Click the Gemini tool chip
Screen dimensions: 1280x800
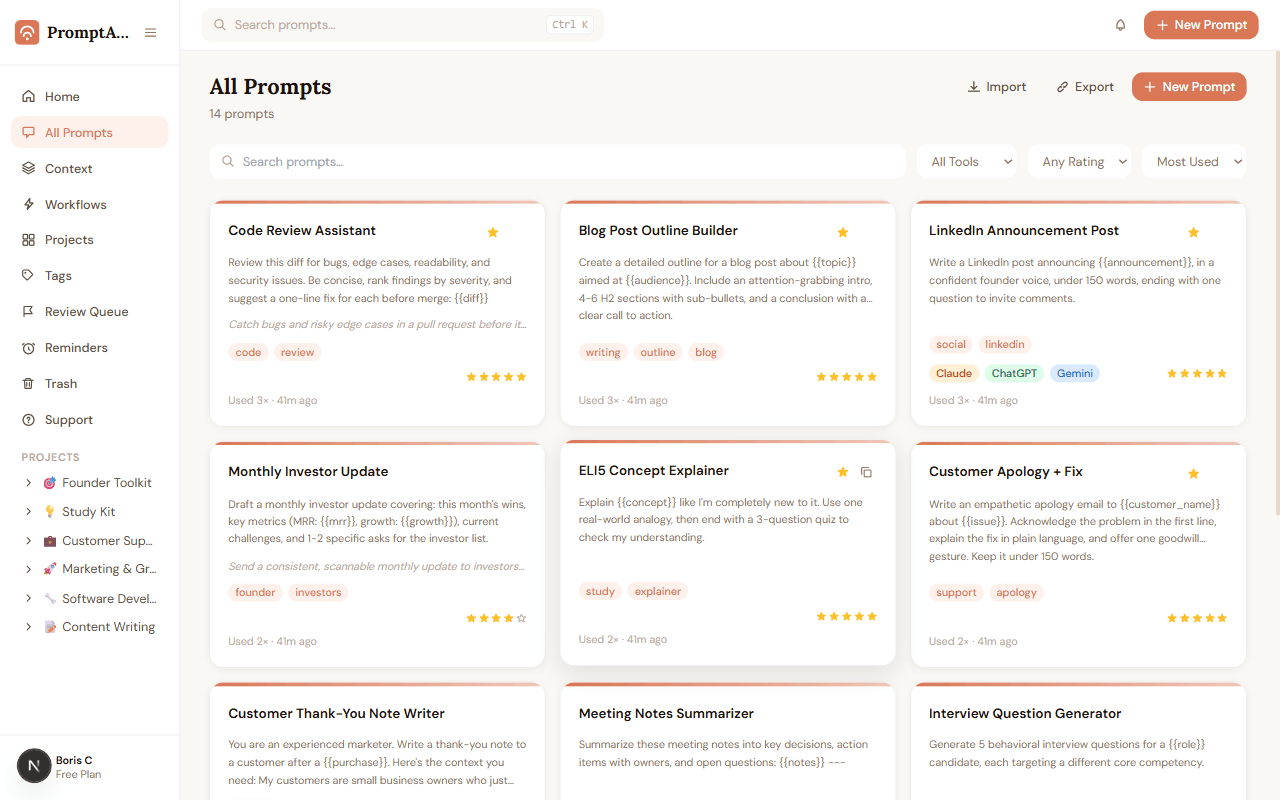(1075, 373)
